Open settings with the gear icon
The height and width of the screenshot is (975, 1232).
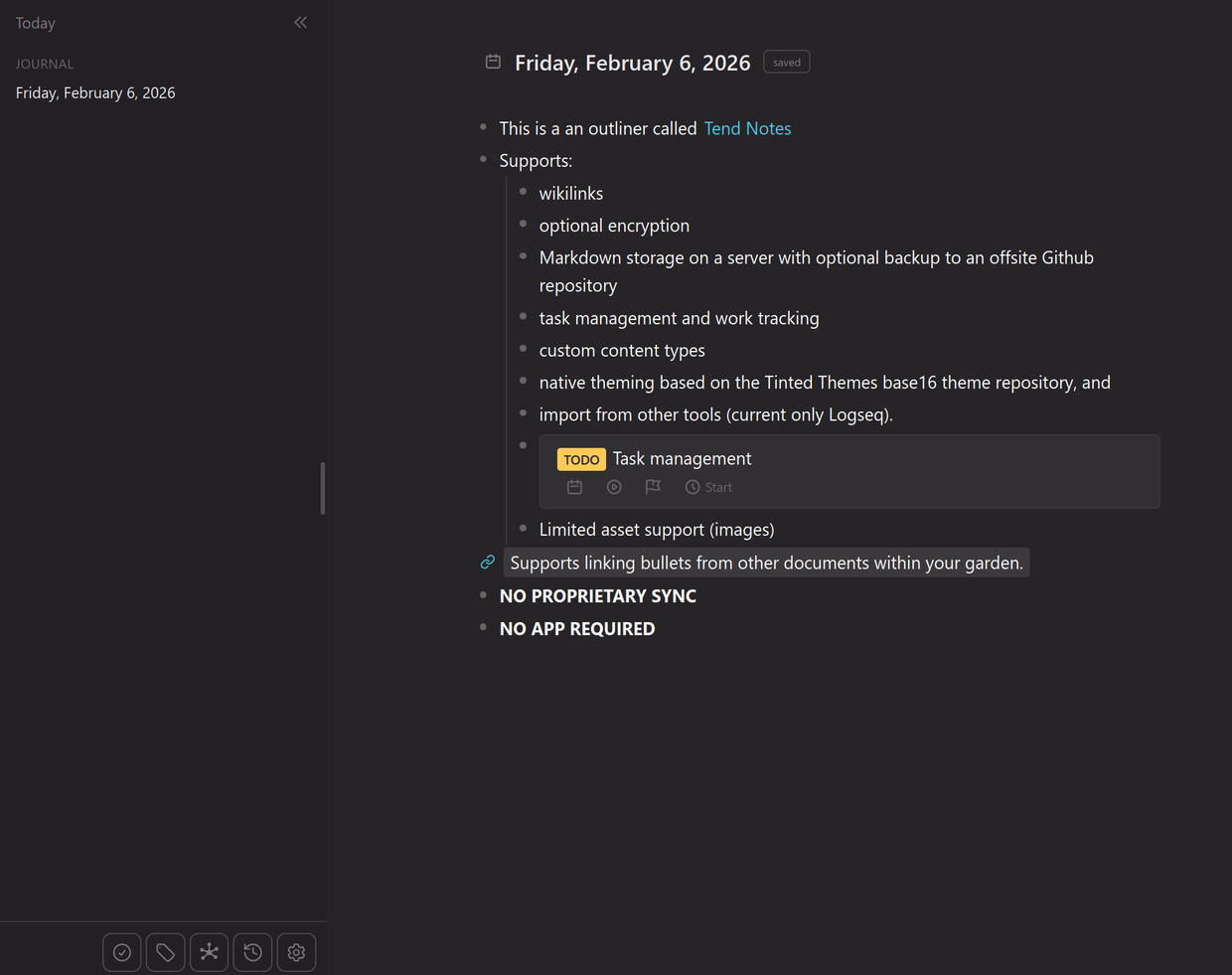(x=296, y=952)
